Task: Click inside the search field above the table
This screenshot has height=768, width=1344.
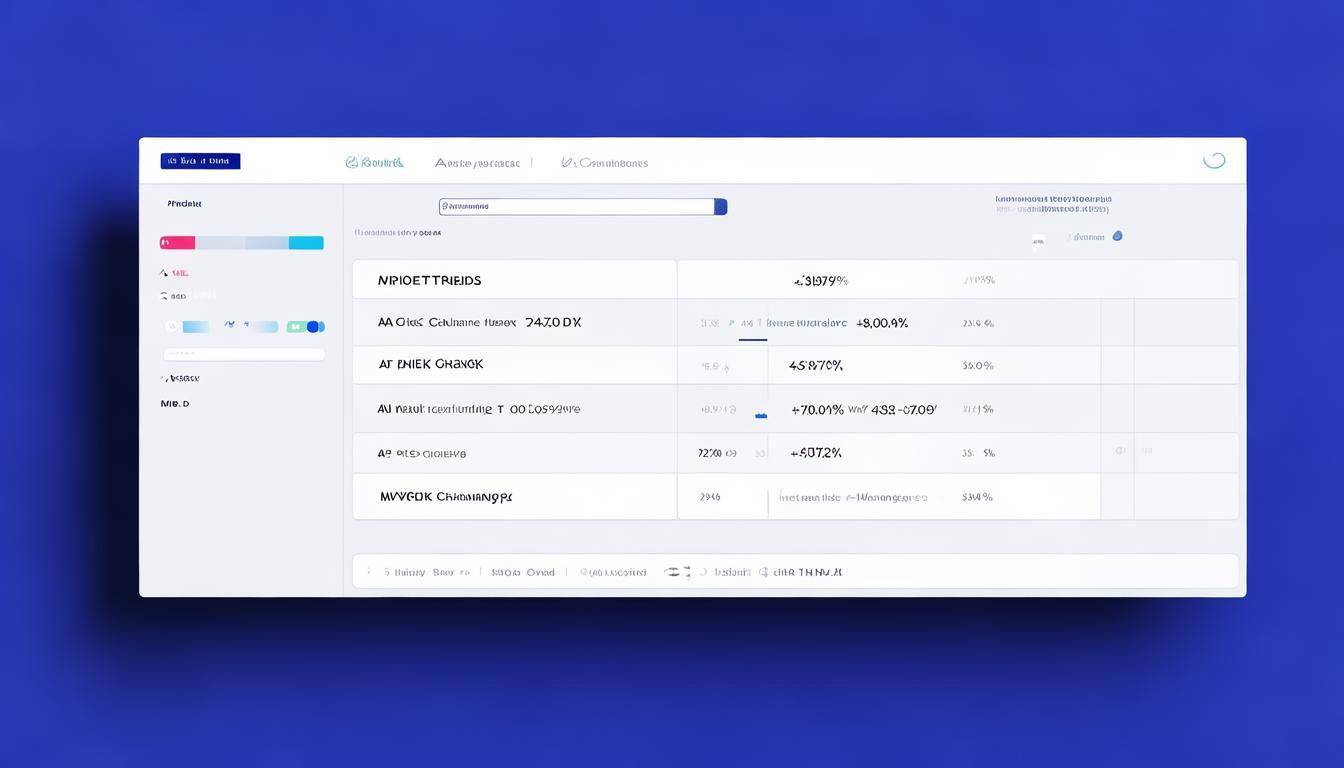Action: pyautogui.click(x=575, y=206)
